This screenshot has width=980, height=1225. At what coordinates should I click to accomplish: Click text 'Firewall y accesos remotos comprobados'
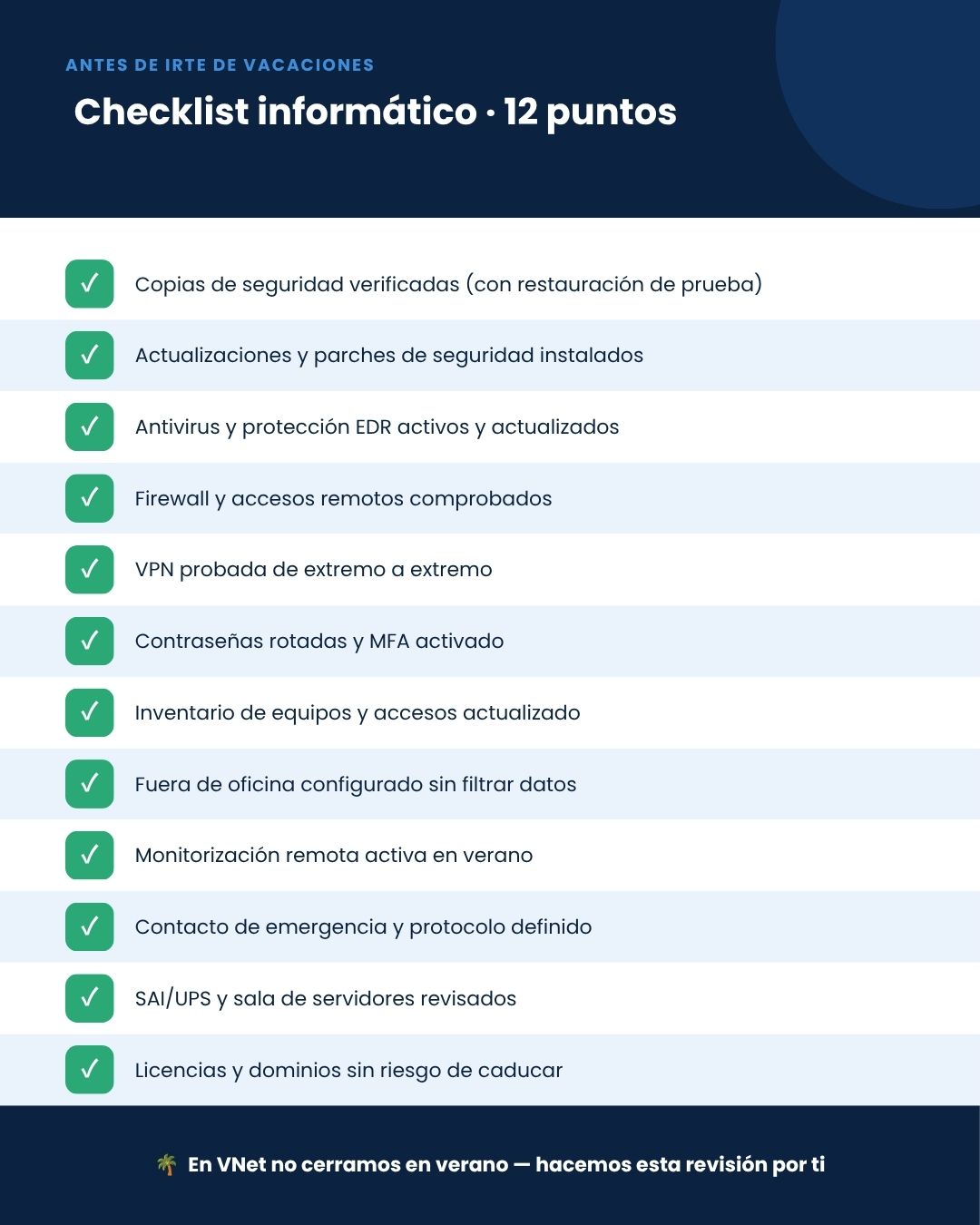pos(343,499)
